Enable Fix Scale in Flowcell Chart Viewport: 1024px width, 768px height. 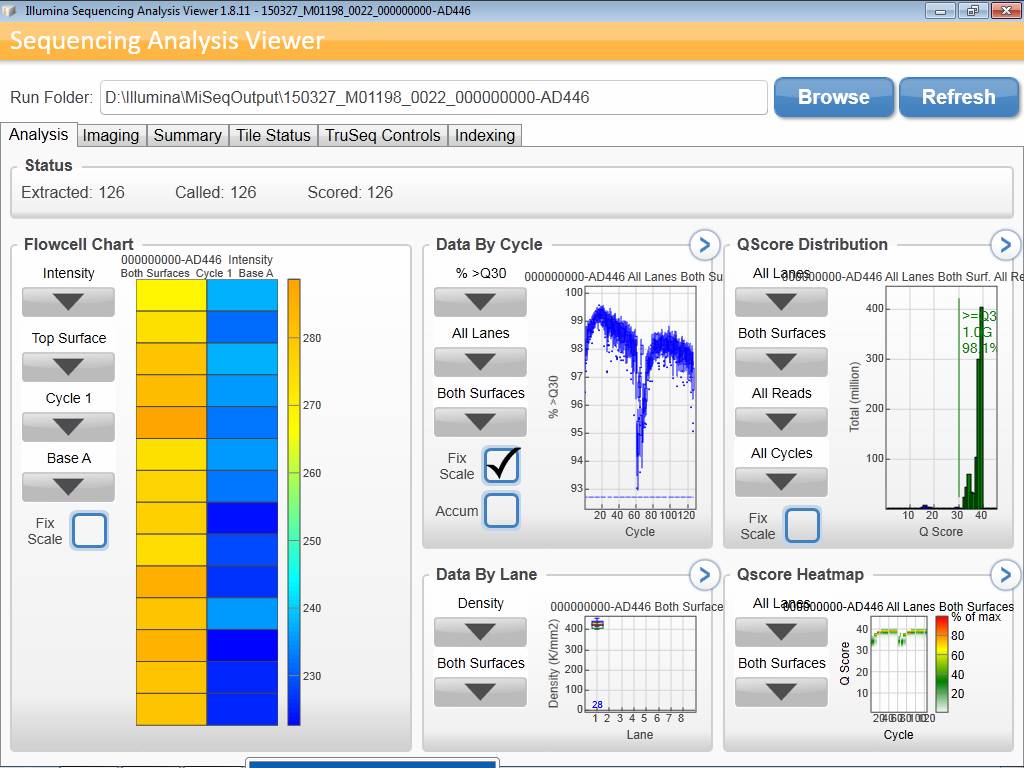[x=89, y=530]
